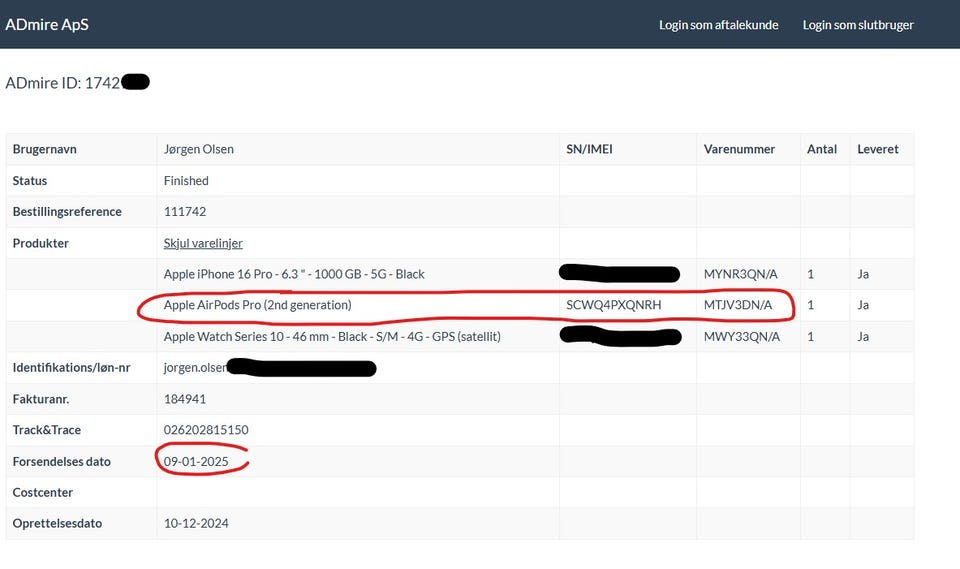This screenshot has width=960, height=569.
Task: Select creation date 10-12-2024
Action: click(196, 524)
